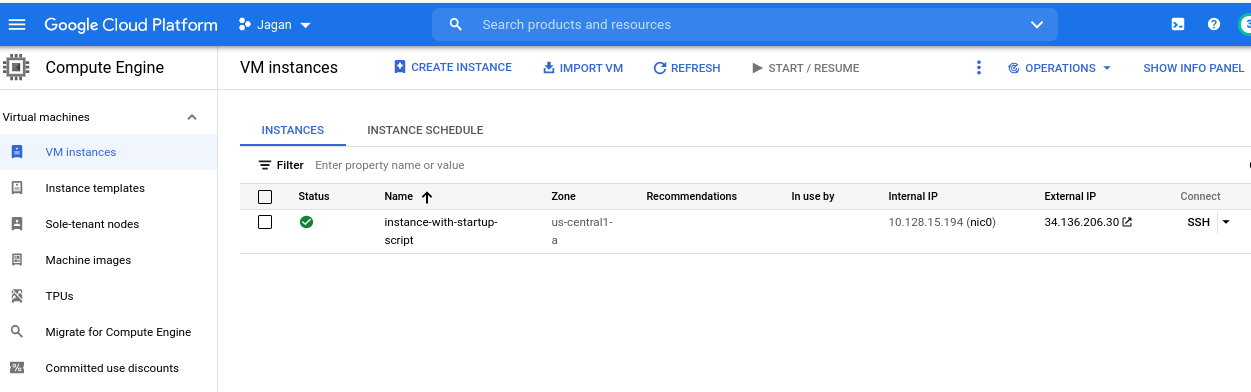1251x392 pixels.
Task: Click the VM instances sidebar icon
Action: (x=16, y=152)
